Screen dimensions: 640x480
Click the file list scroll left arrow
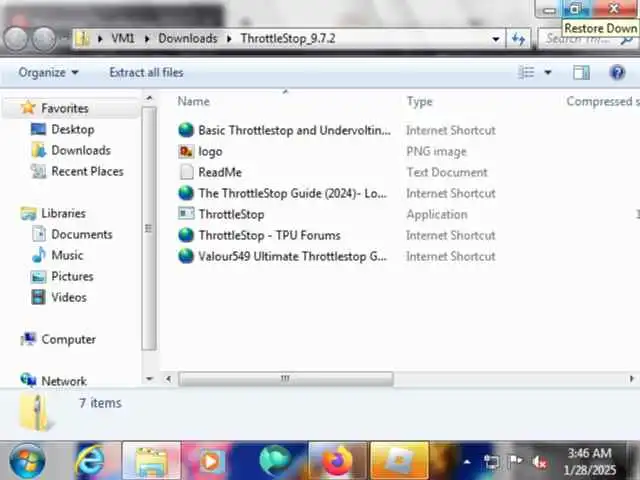click(168, 379)
